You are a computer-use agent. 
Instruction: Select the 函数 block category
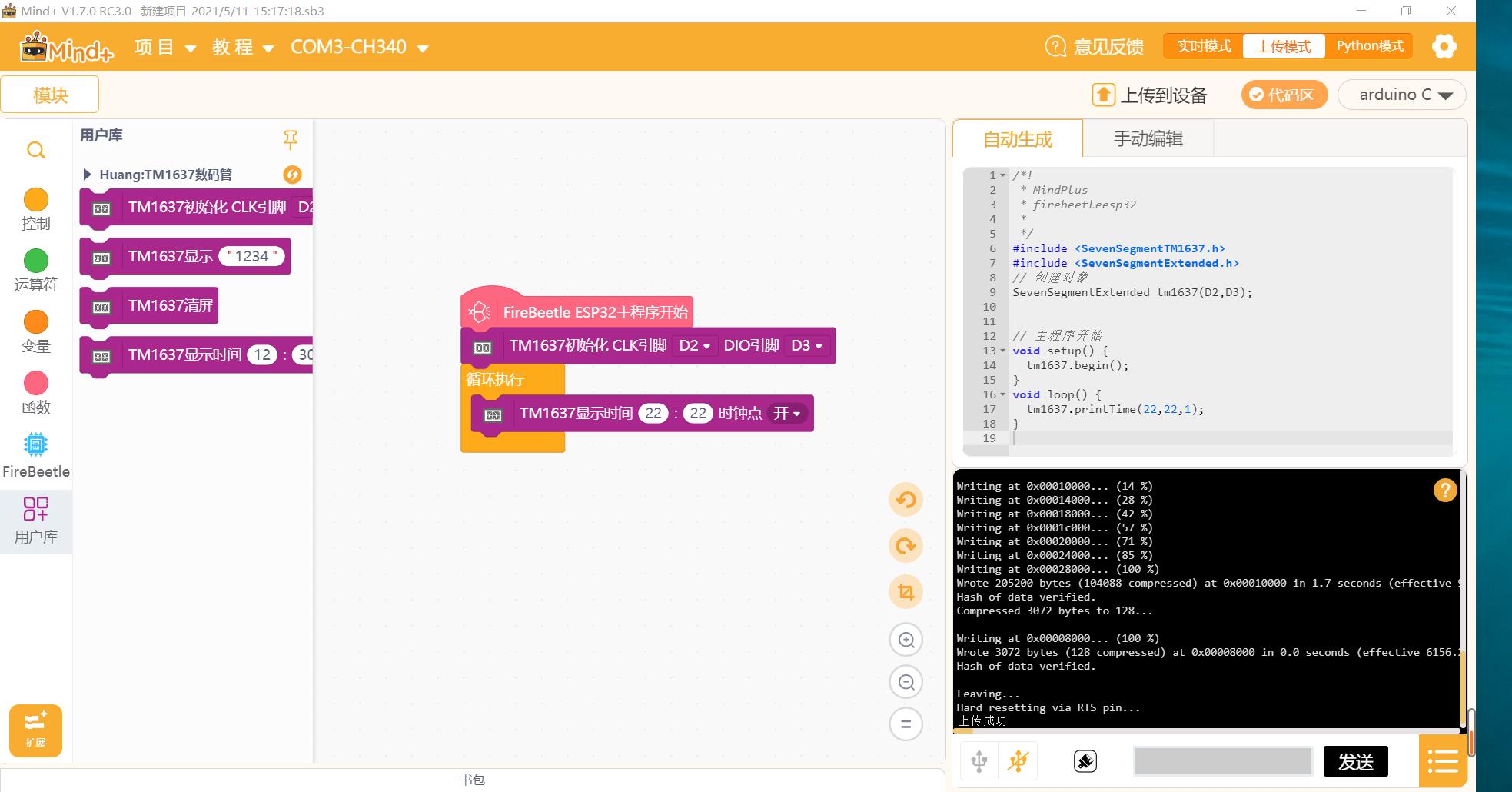(36, 393)
